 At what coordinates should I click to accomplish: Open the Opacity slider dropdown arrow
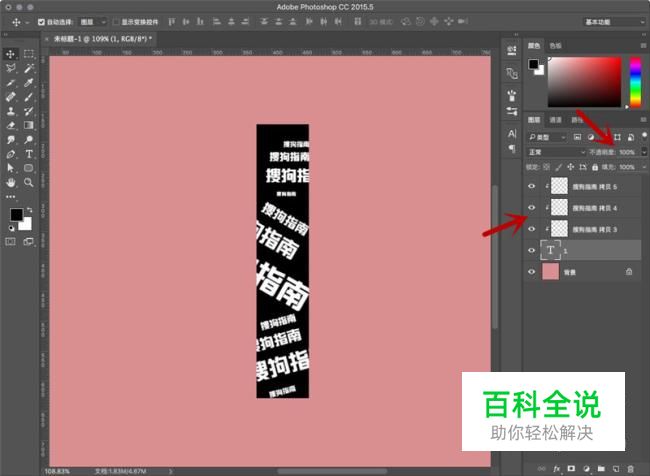[644, 152]
